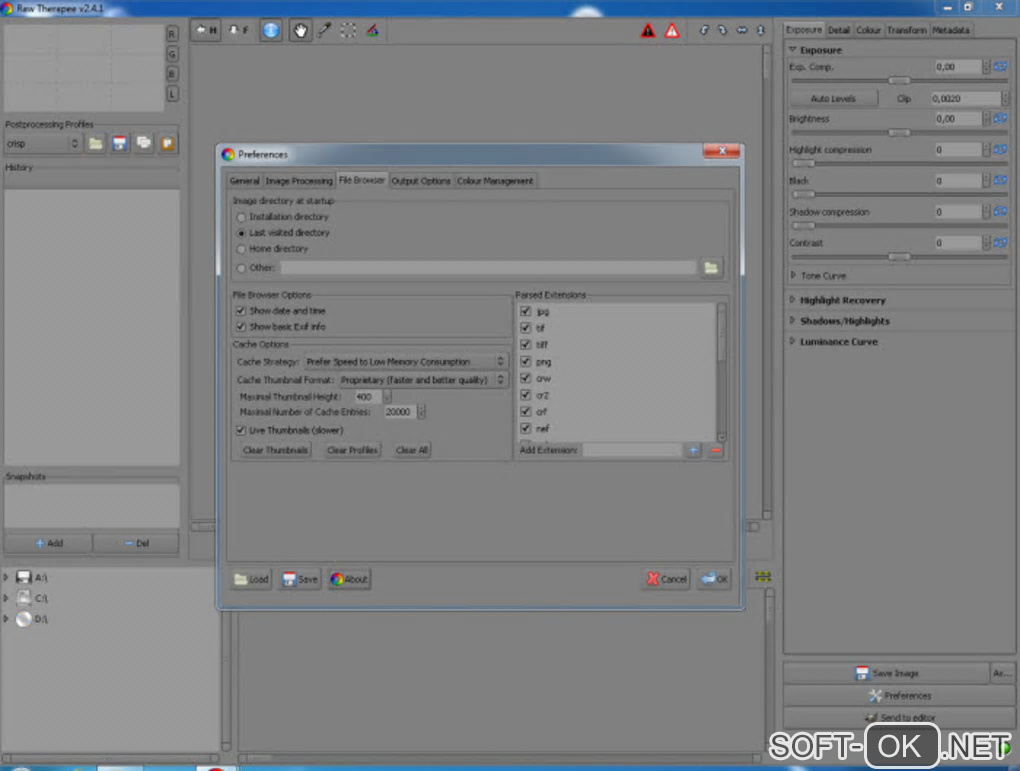The image size is (1020, 771).
Task: Click the Clear All cache button
Action: [x=412, y=450]
